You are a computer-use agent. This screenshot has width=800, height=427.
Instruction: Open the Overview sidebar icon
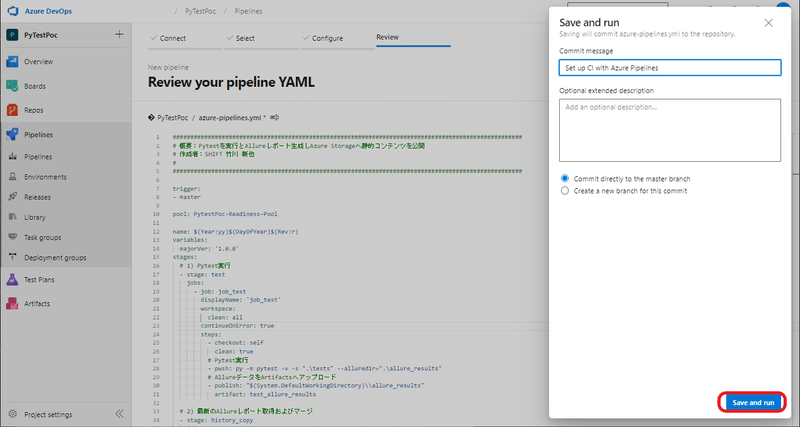pyautogui.click(x=12, y=61)
